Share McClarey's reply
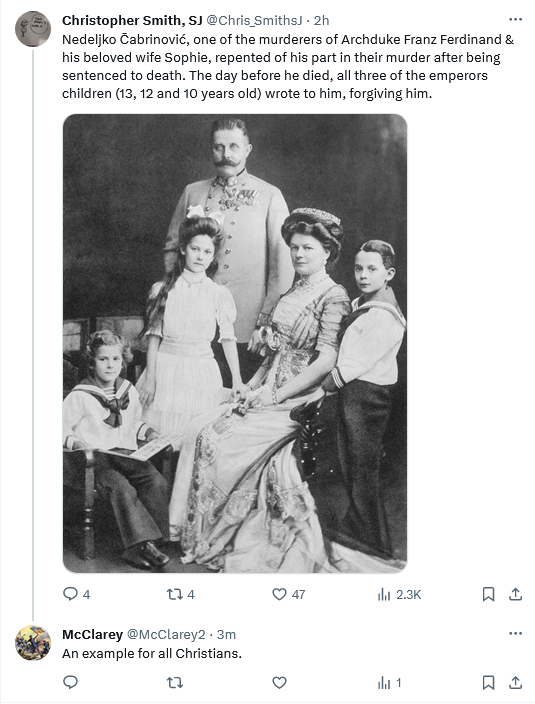 pyautogui.click(x=516, y=682)
